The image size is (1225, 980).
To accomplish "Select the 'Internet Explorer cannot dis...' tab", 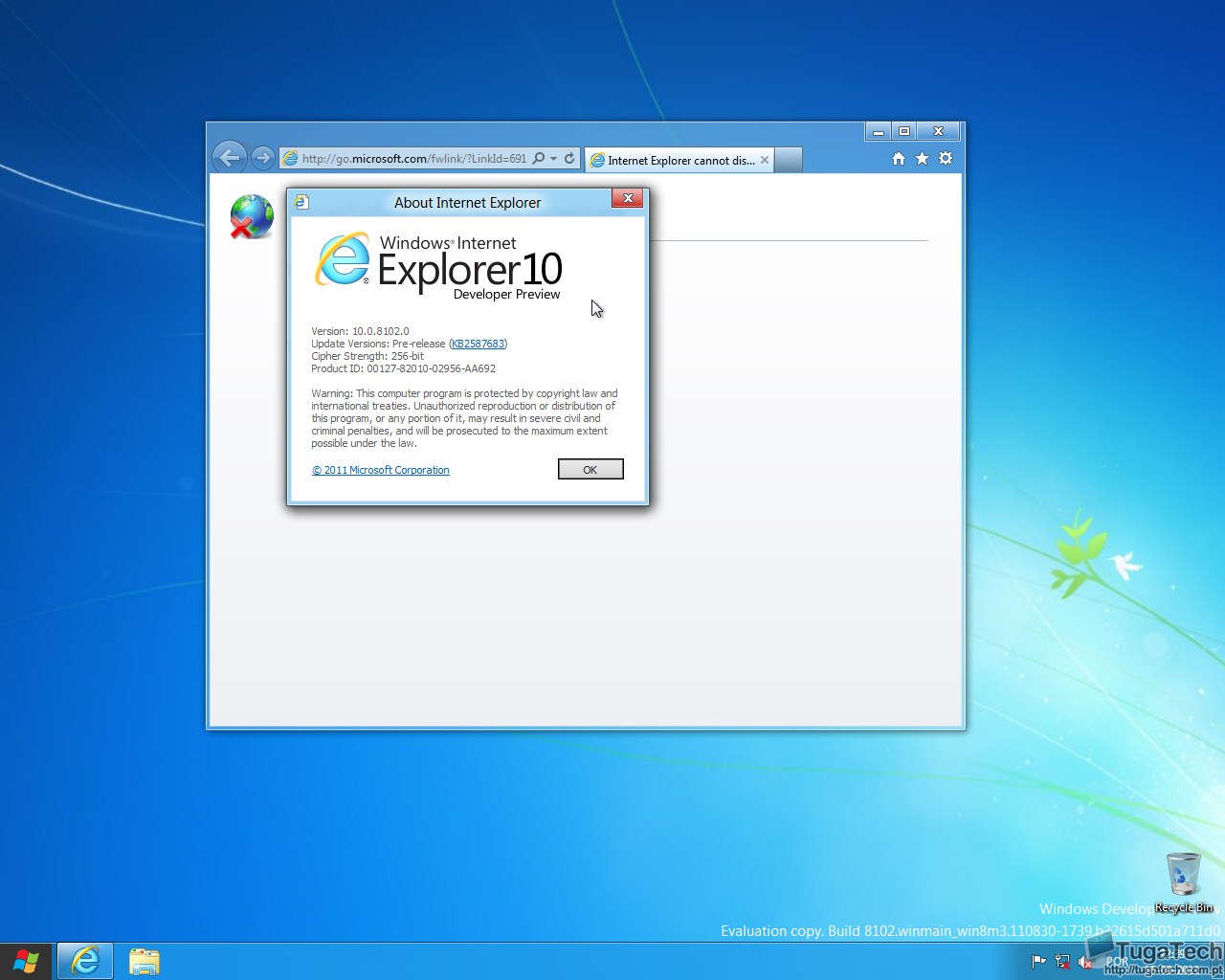I will point(679,160).
